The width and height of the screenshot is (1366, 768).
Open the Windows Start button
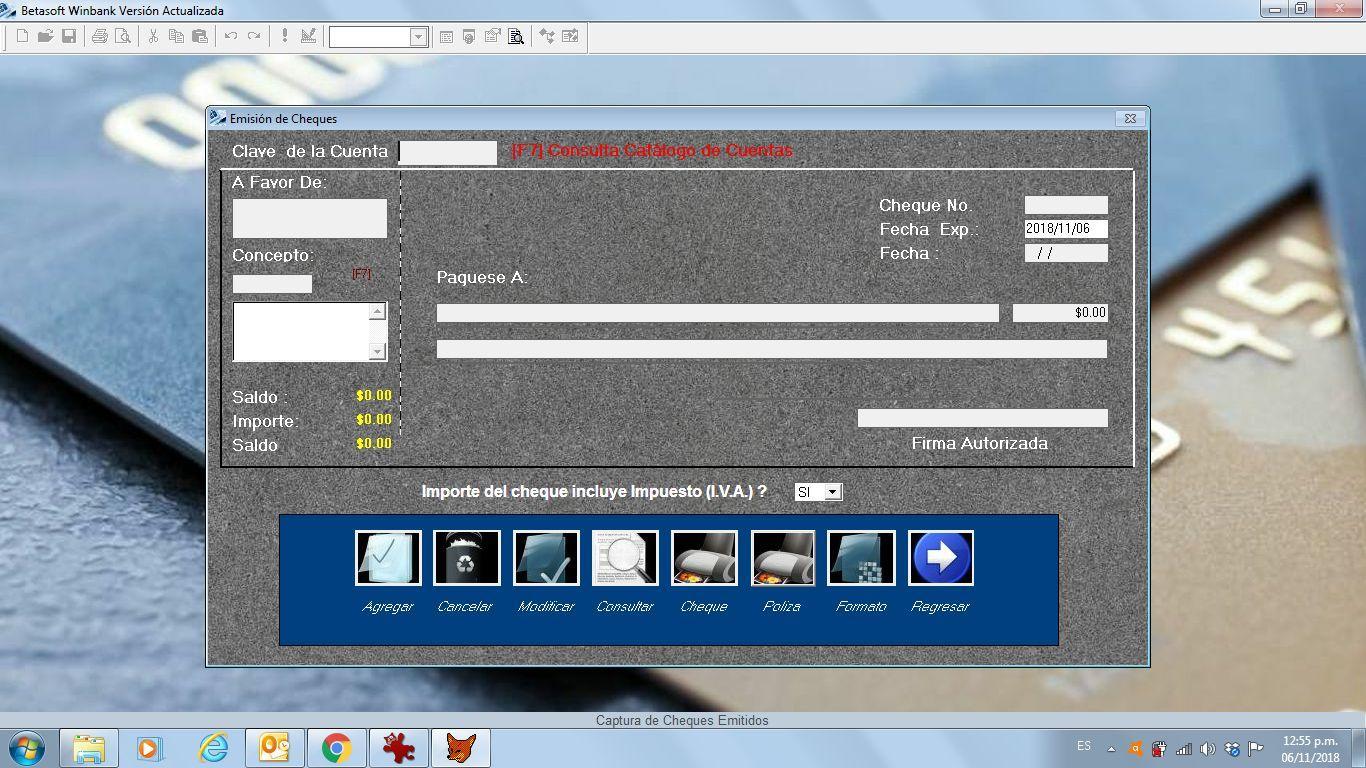[x=26, y=747]
